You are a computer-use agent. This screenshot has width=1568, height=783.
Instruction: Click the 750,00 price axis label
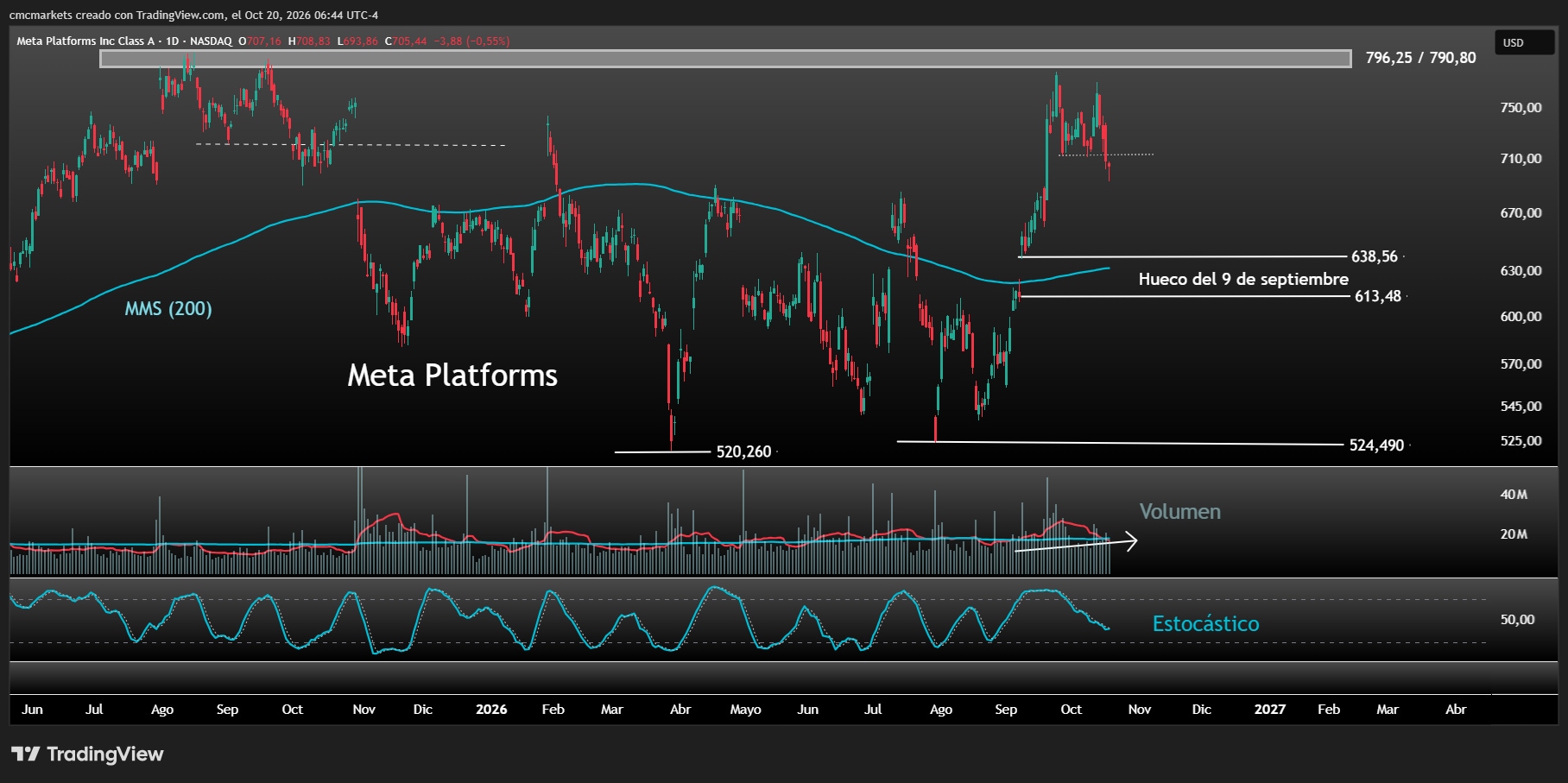pos(1521,108)
